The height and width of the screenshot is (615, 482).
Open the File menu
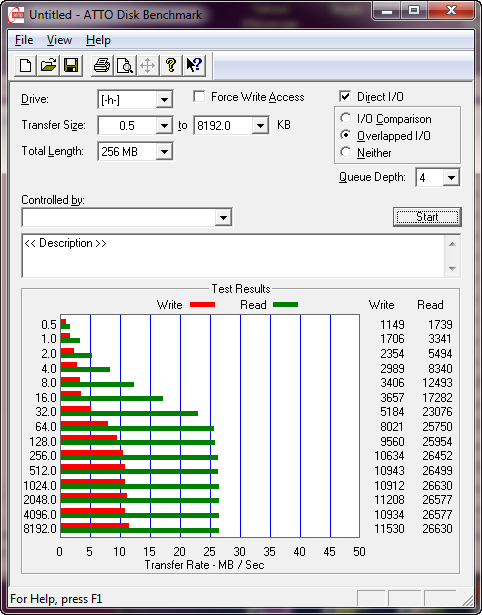[x=24, y=40]
